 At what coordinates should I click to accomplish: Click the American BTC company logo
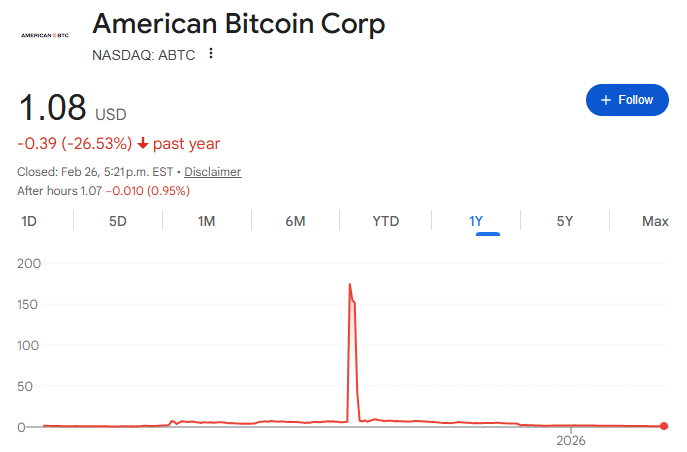click(x=44, y=35)
